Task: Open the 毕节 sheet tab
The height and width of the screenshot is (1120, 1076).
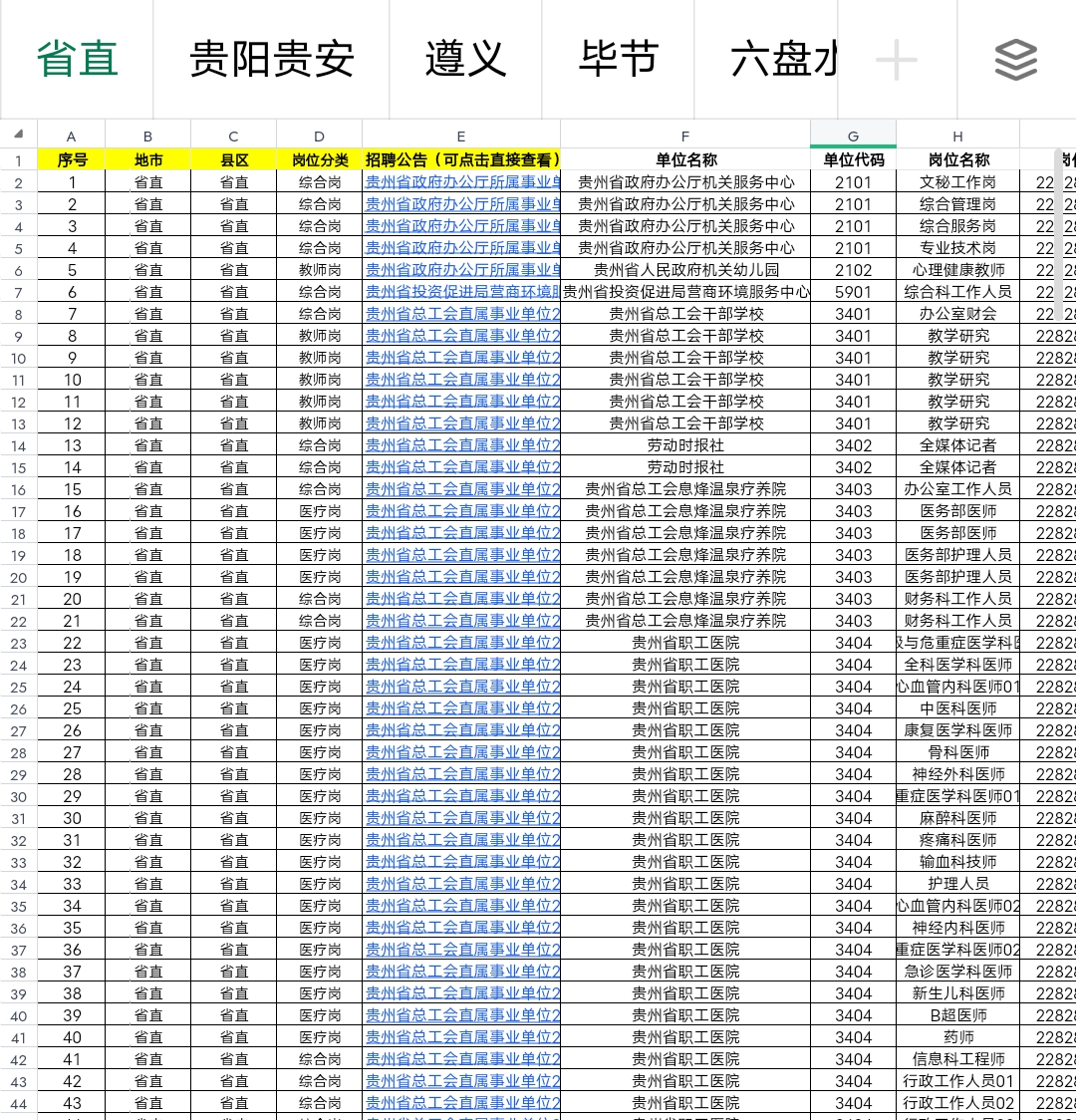Action: (x=618, y=59)
